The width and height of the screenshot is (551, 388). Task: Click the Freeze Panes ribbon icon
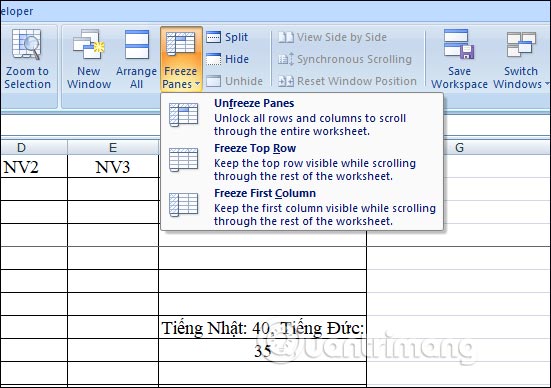click(x=181, y=44)
